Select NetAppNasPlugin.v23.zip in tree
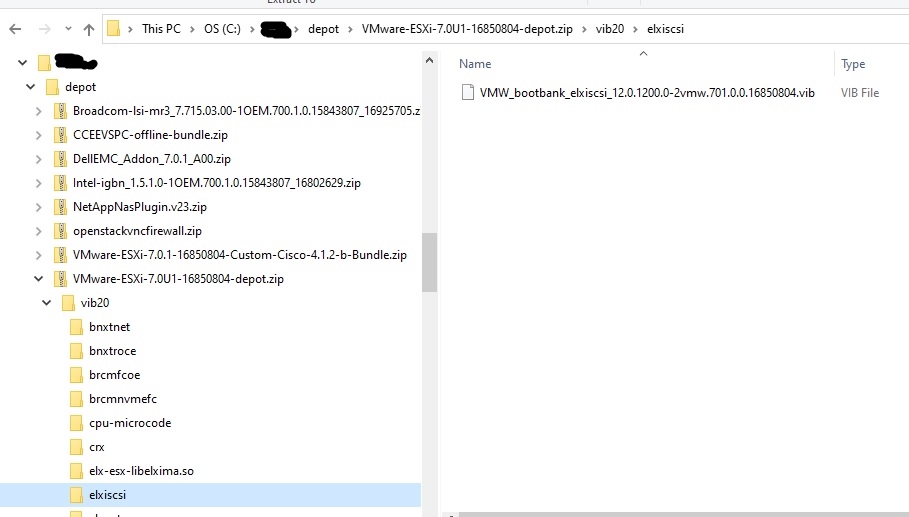909x517 pixels. [x=140, y=207]
